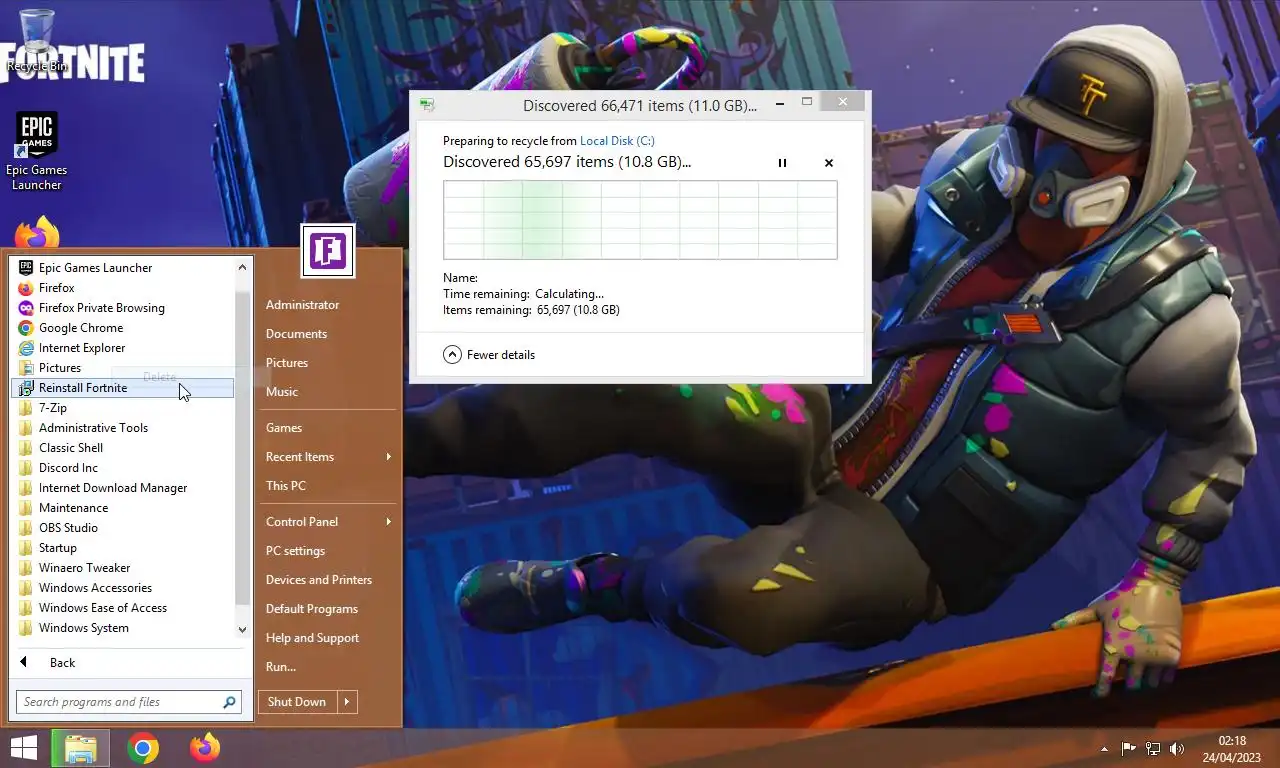The width and height of the screenshot is (1280, 768).
Task: Open Devices and Printers
Action: (x=319, y=579)
